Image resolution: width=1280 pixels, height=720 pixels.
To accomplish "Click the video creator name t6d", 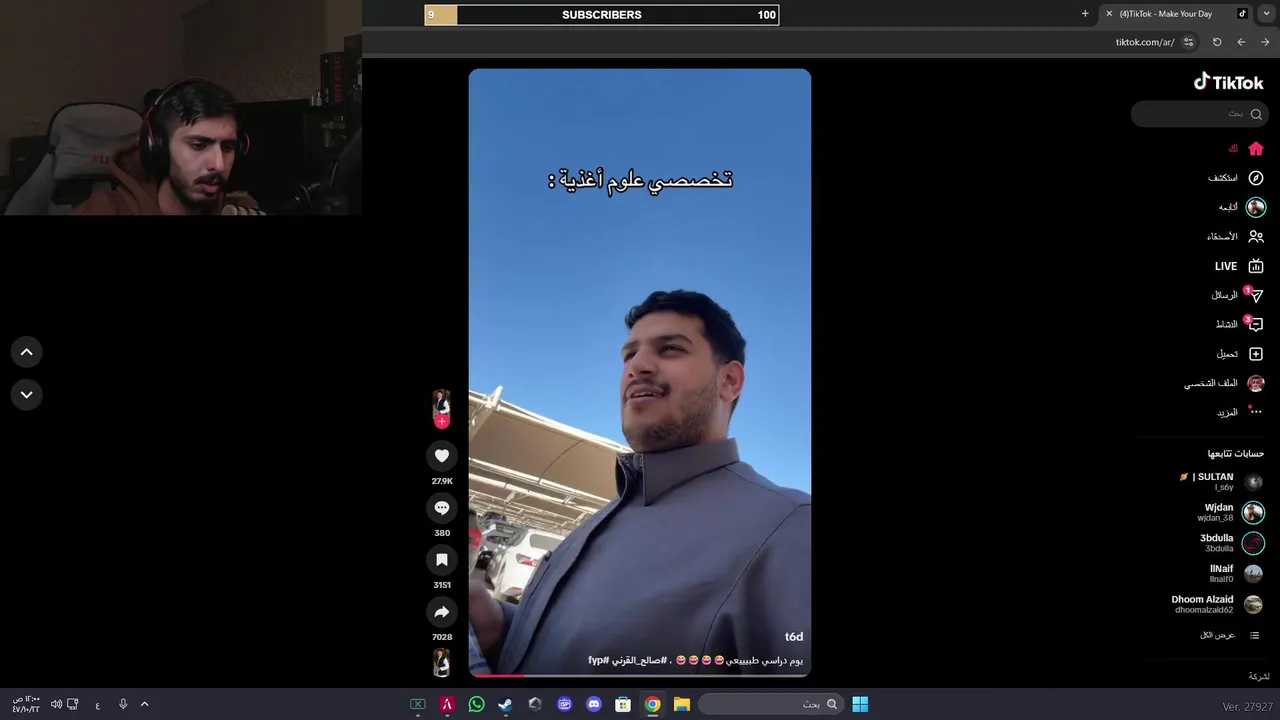I will (x=794, y=637).
